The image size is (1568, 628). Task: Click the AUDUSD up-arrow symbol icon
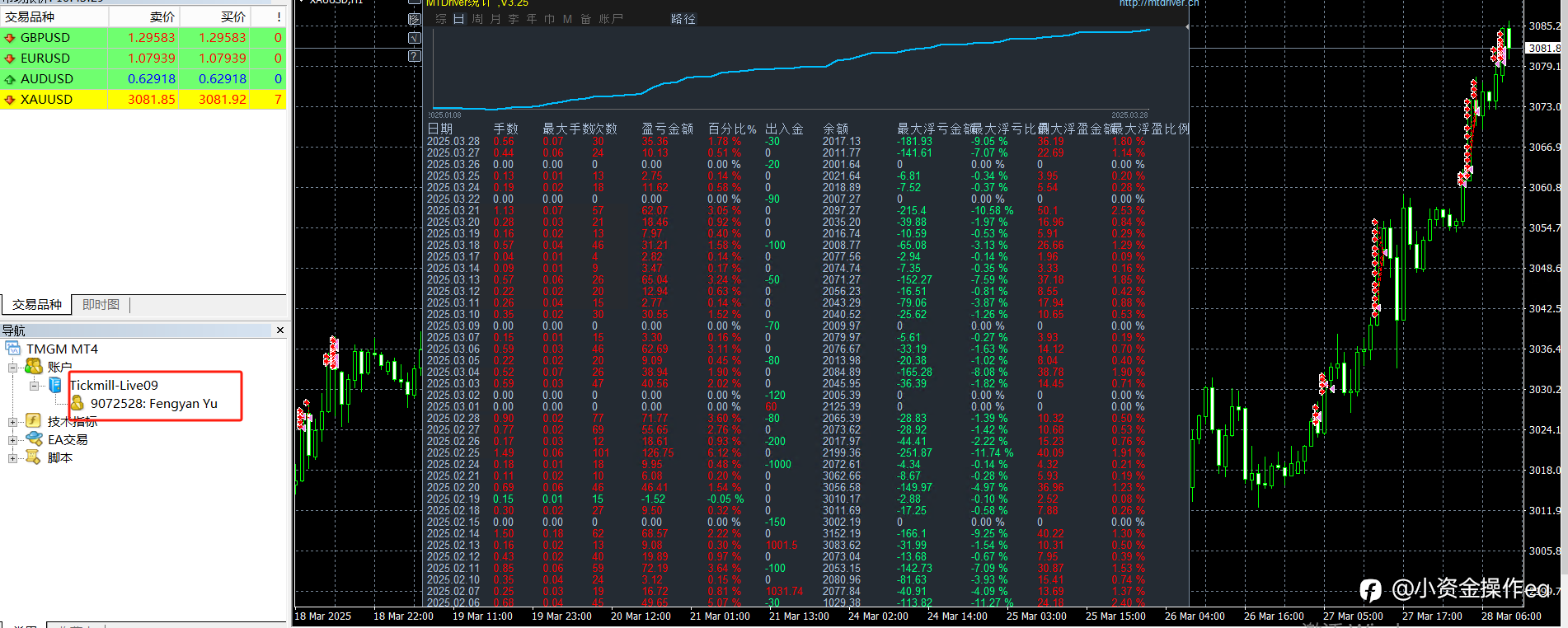(x=10, y=79)
